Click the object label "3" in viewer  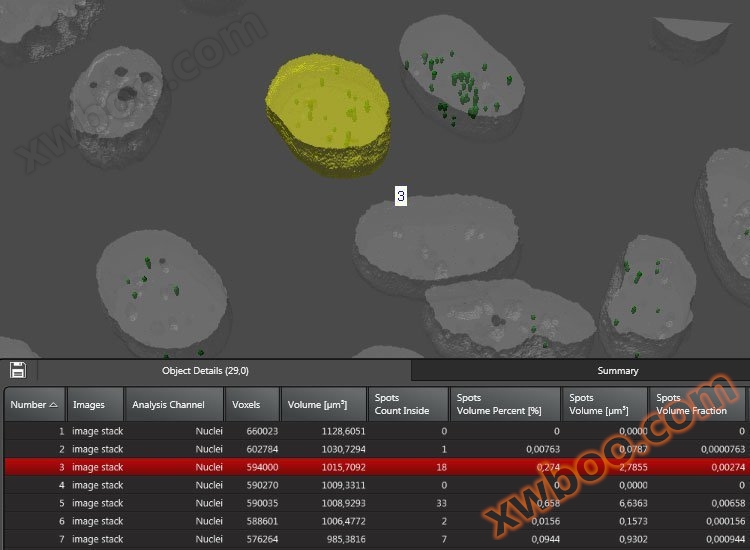click(x=401, y=197)
